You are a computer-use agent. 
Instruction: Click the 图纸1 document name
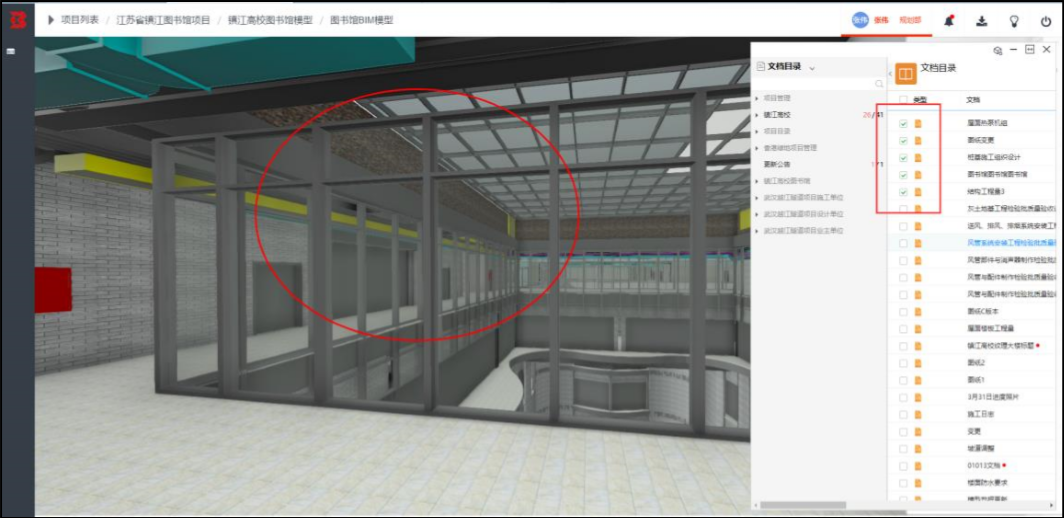tap(976, 380)
